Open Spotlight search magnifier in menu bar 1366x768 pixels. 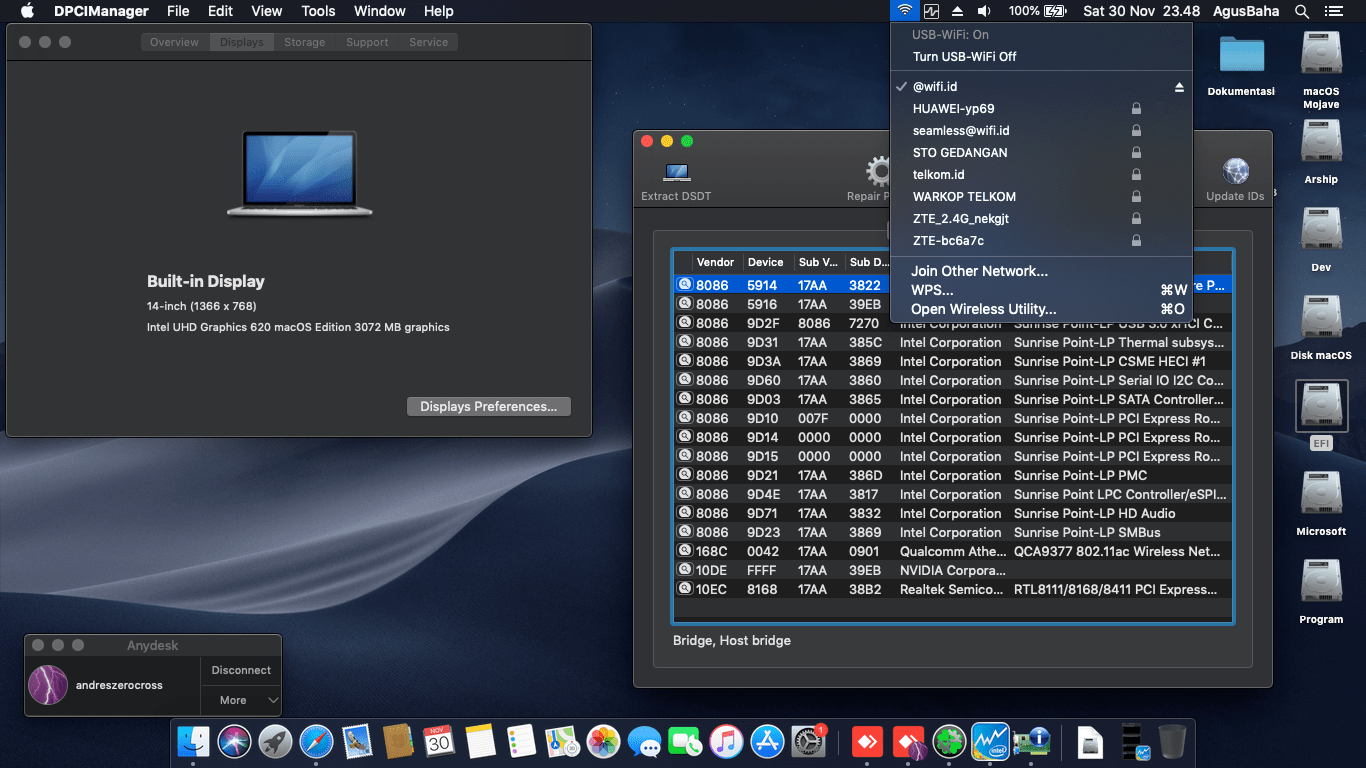[1302, 11]
